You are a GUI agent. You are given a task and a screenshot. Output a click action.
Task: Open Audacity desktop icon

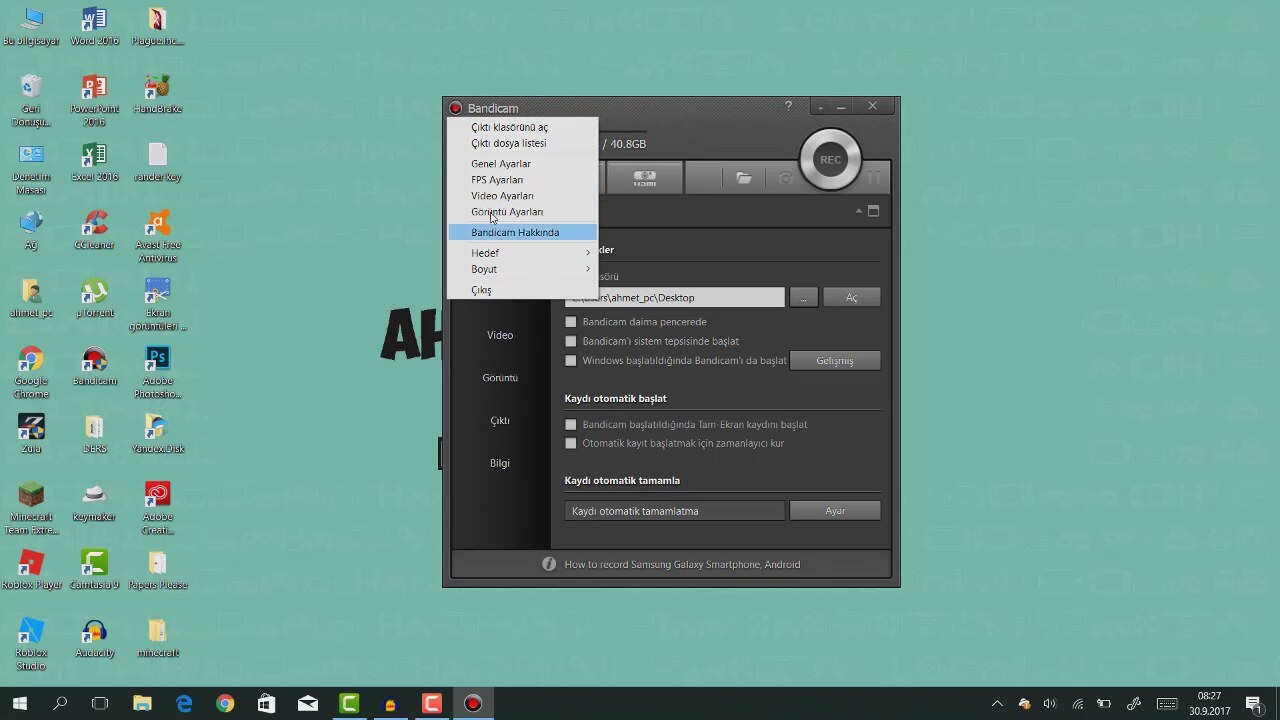tap(94, 639)
